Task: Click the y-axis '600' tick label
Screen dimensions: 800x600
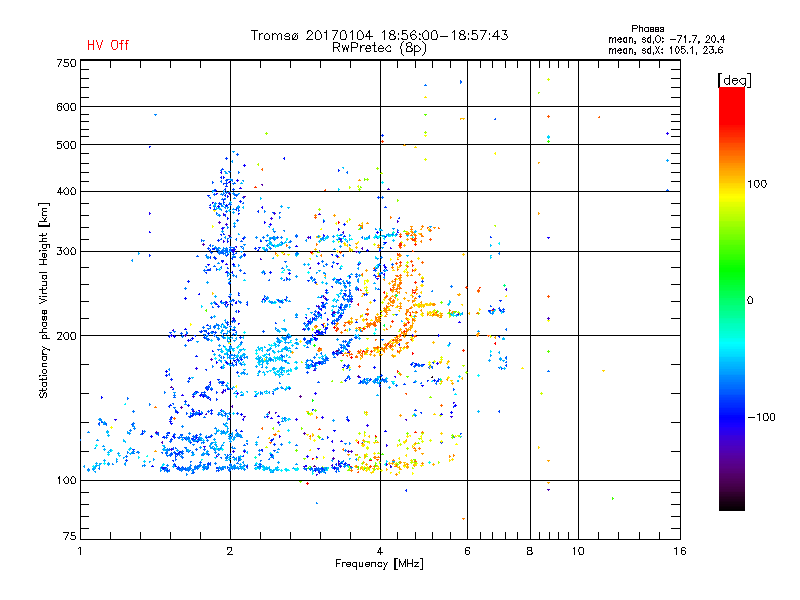Action: (66, 107)
